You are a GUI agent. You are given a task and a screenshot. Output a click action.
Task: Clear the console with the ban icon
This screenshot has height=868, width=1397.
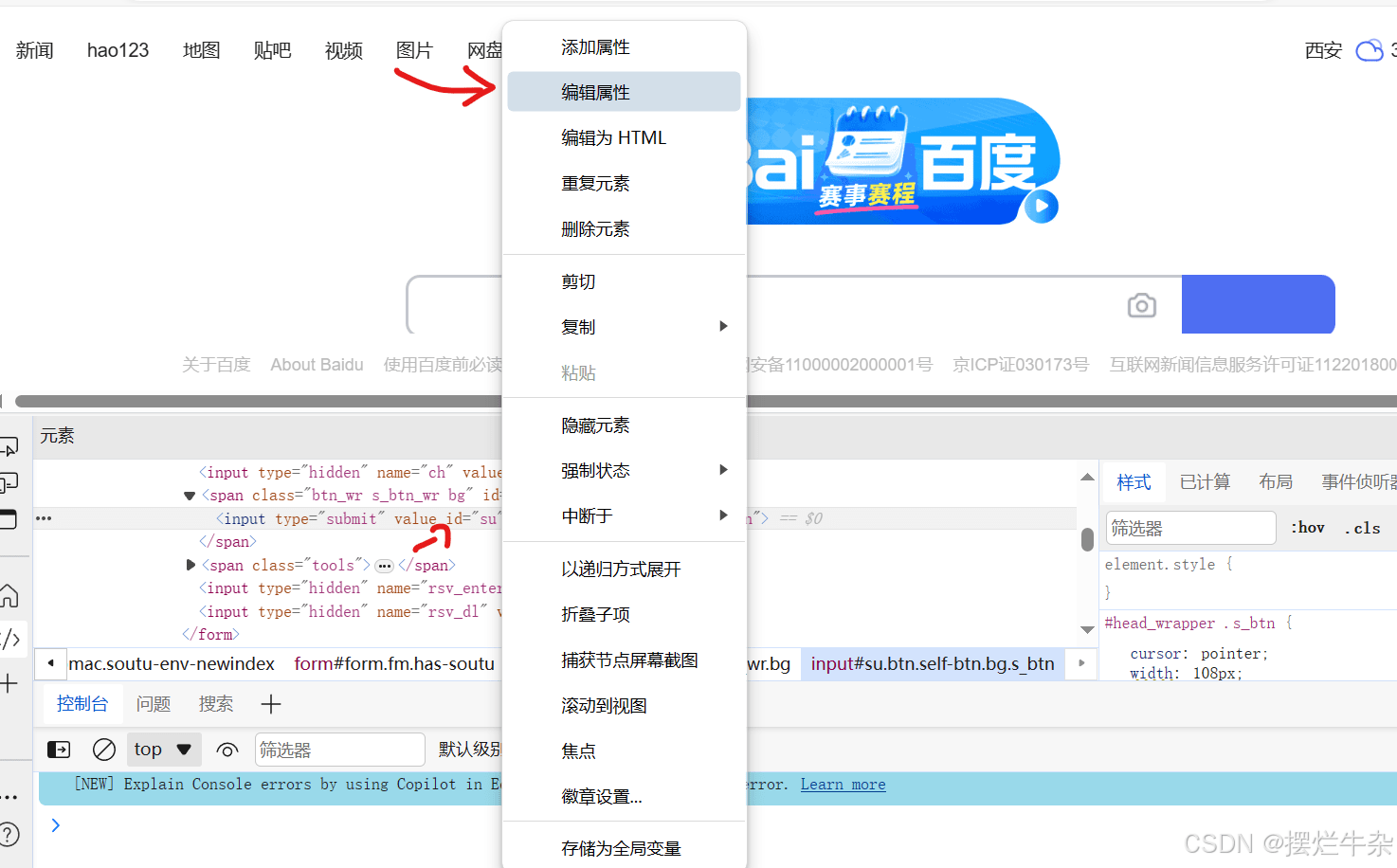point(104,750)
